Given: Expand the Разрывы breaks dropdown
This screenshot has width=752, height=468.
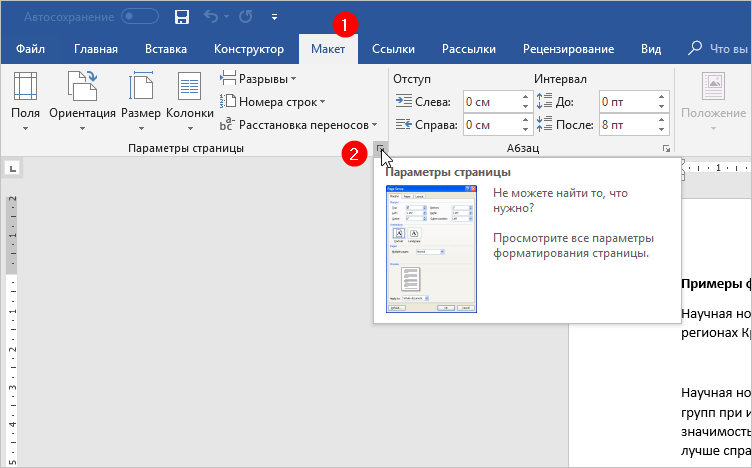Looking at the screenshot, I should [x=258, y=78].
